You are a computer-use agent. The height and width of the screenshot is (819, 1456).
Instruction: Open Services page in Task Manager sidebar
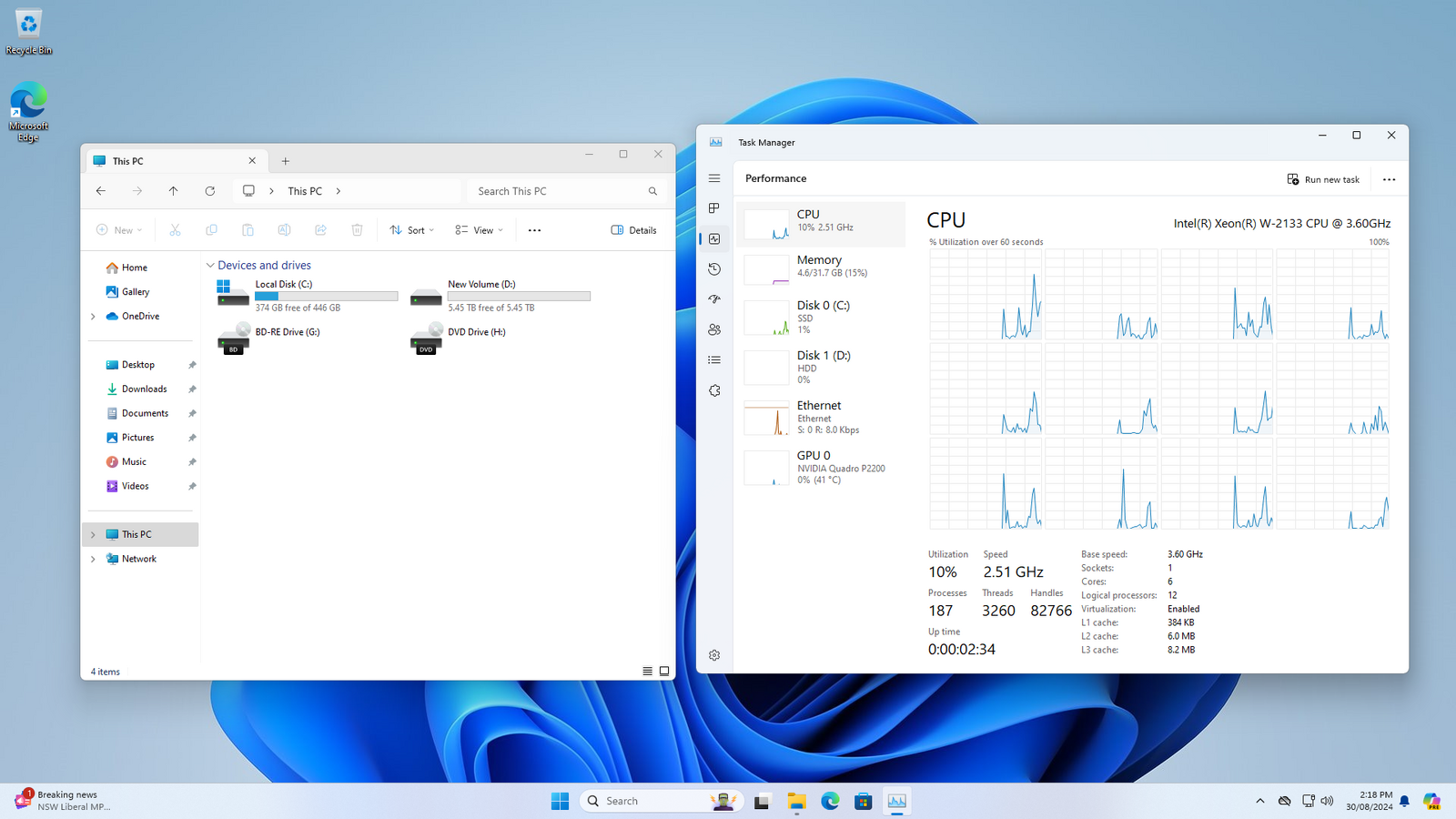714,390
